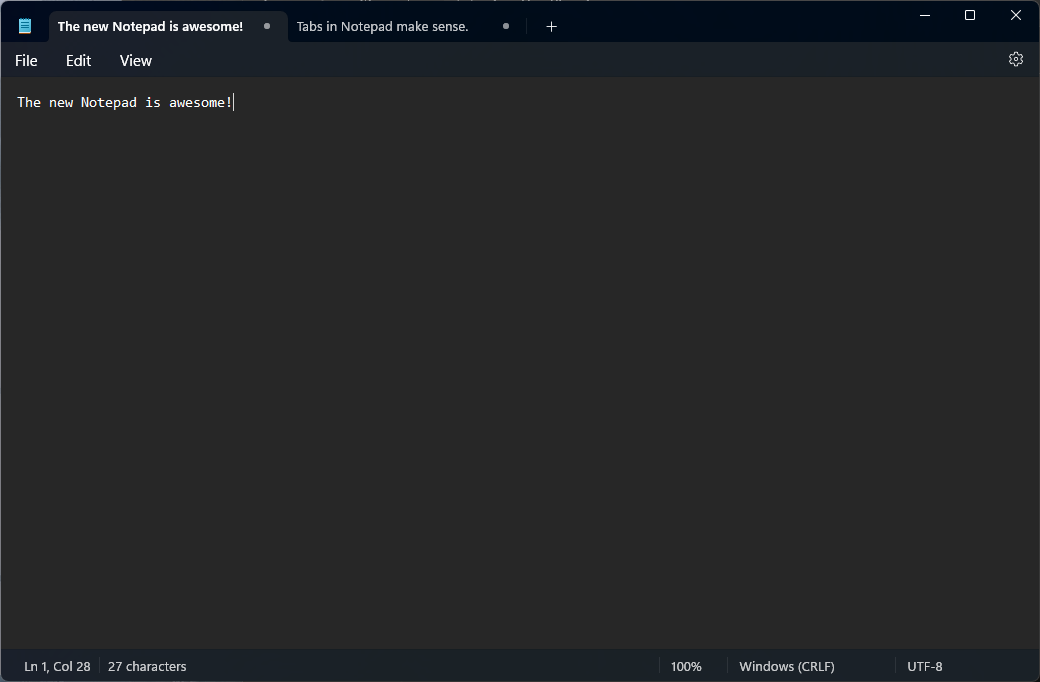Screen dimensions: 1040x682
Task: Click the text line 'The new Notepad is awesome!'
Action: (x=125, y=102)
